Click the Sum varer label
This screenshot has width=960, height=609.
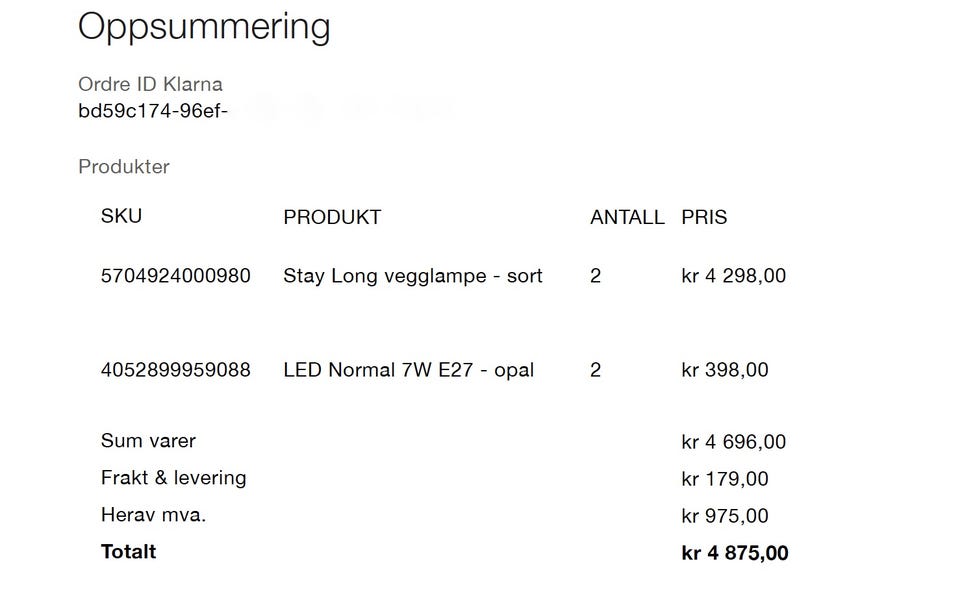(x=148, y=441)
